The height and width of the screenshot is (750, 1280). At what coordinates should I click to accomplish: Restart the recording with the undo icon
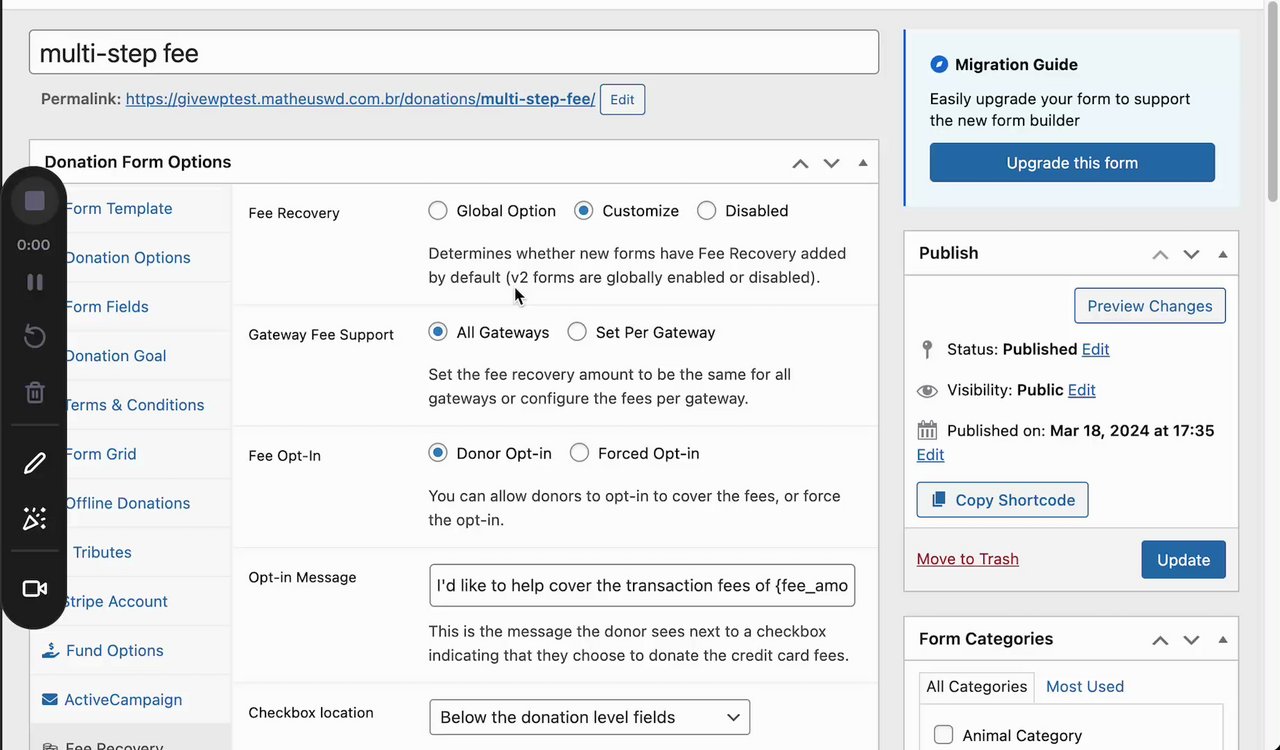click(35, 336)
